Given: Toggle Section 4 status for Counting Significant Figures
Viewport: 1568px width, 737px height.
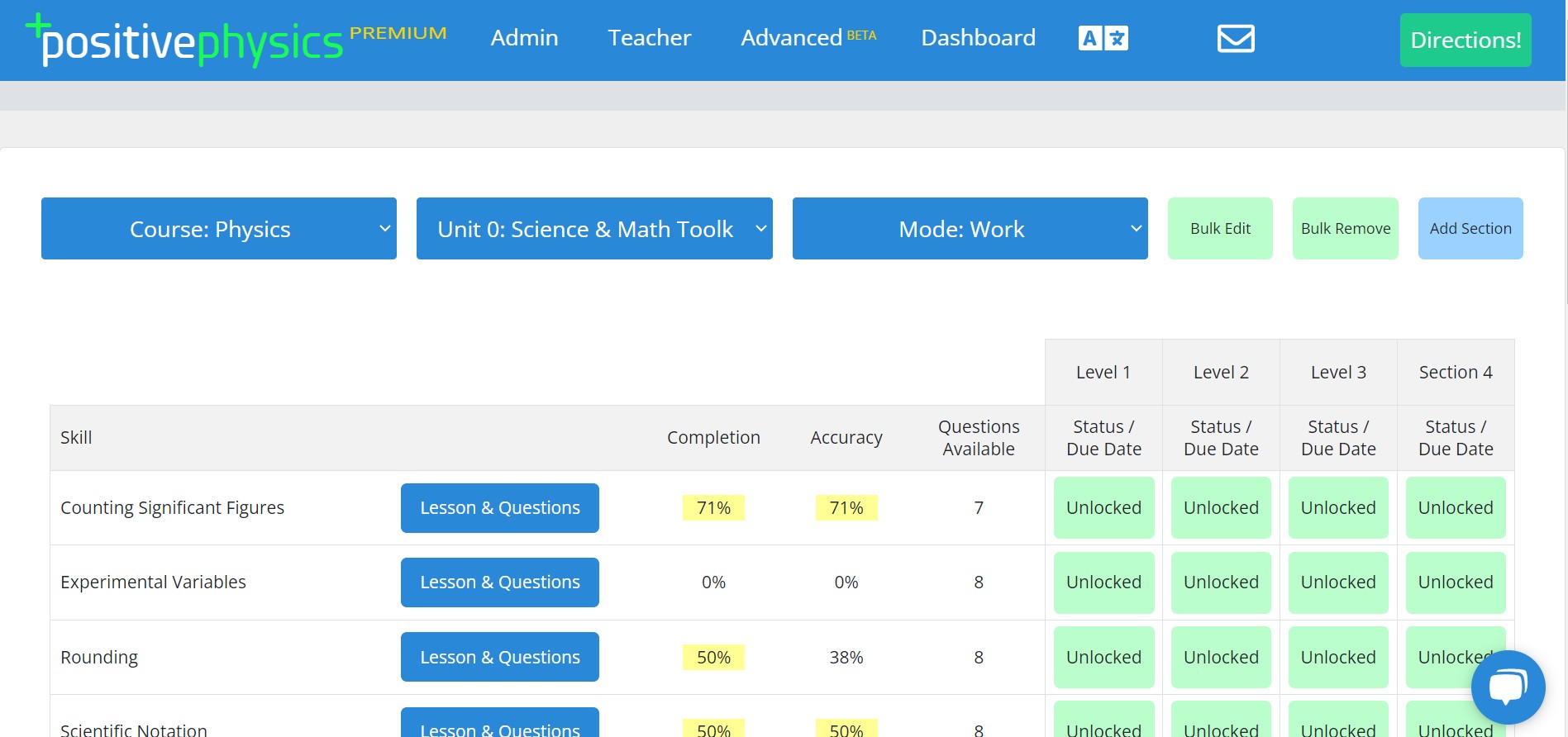Looking at the screenshot, I should [x=1455, y=507].
